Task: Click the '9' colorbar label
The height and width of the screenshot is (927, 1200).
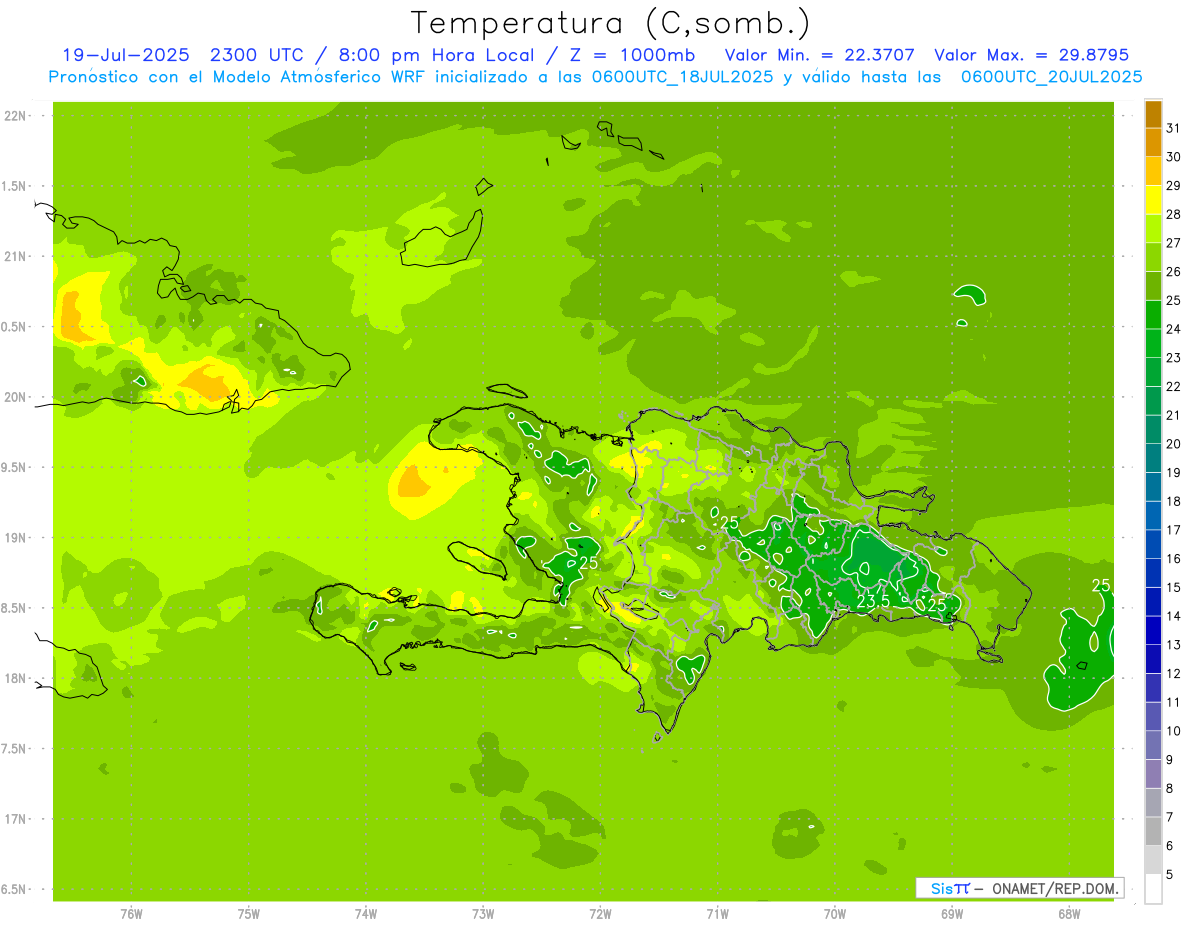Action: [x=1170, y=760]
